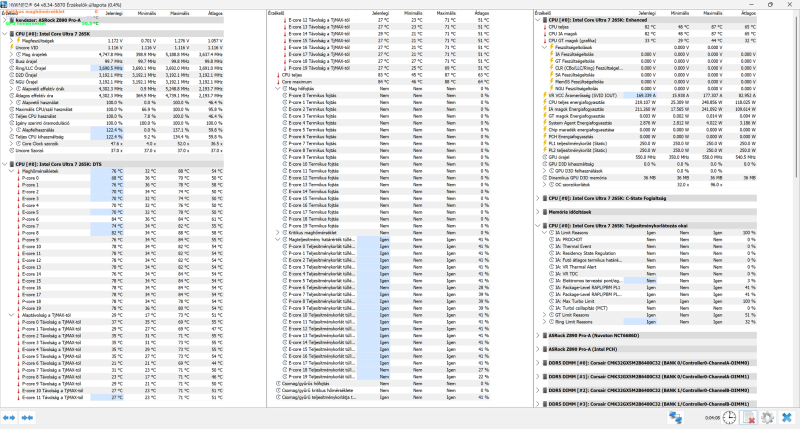Click the clock reset timer icon

[730, 418]
